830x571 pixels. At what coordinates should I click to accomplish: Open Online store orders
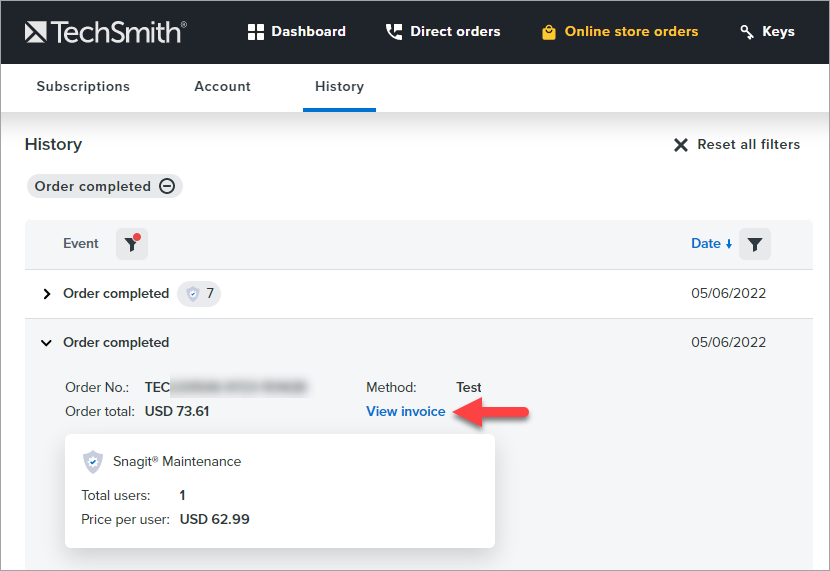(619, 32)
